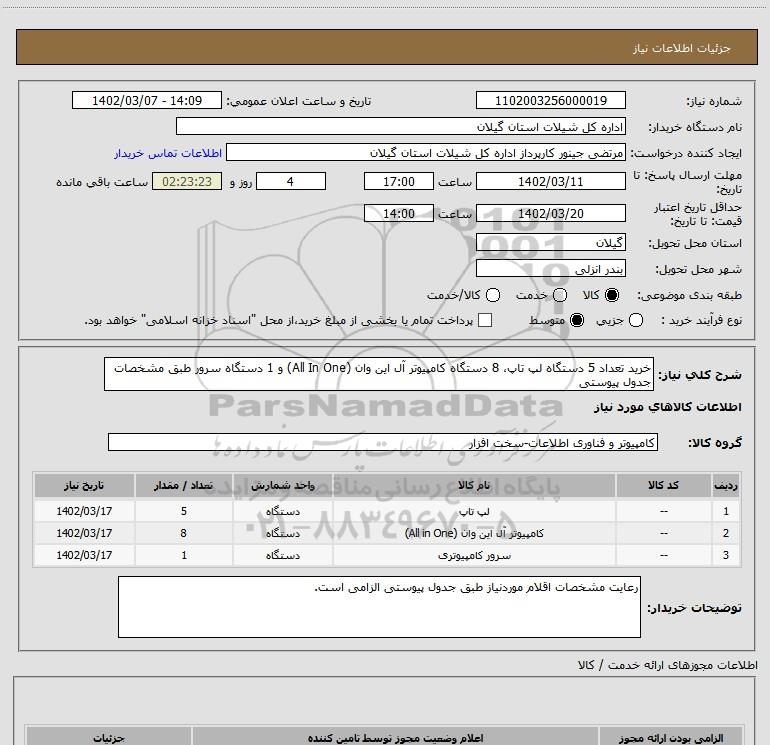
Task: Click the واحد شمارش column header
Action: (x=283, y=485)
